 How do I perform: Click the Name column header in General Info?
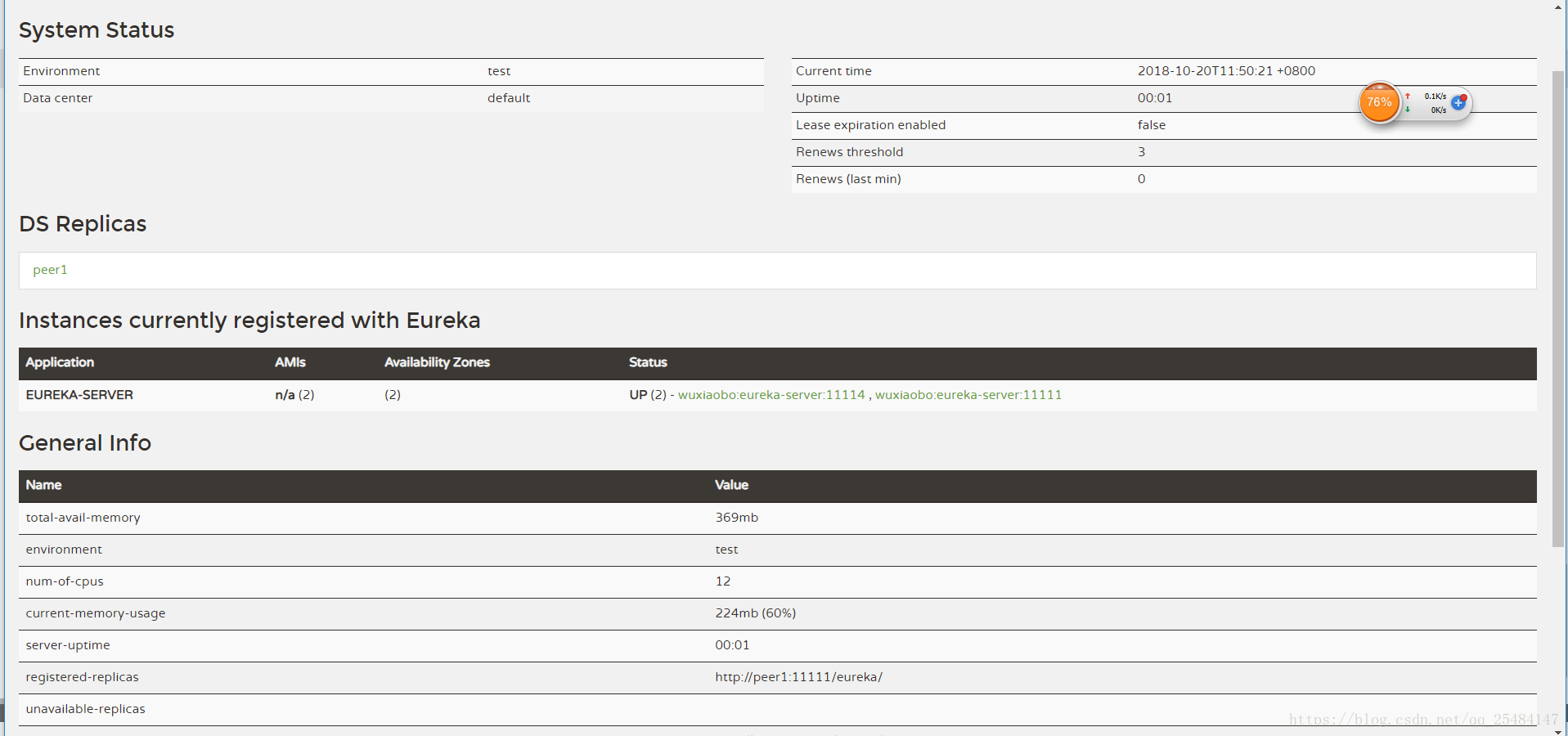click(x=43, y=485)
